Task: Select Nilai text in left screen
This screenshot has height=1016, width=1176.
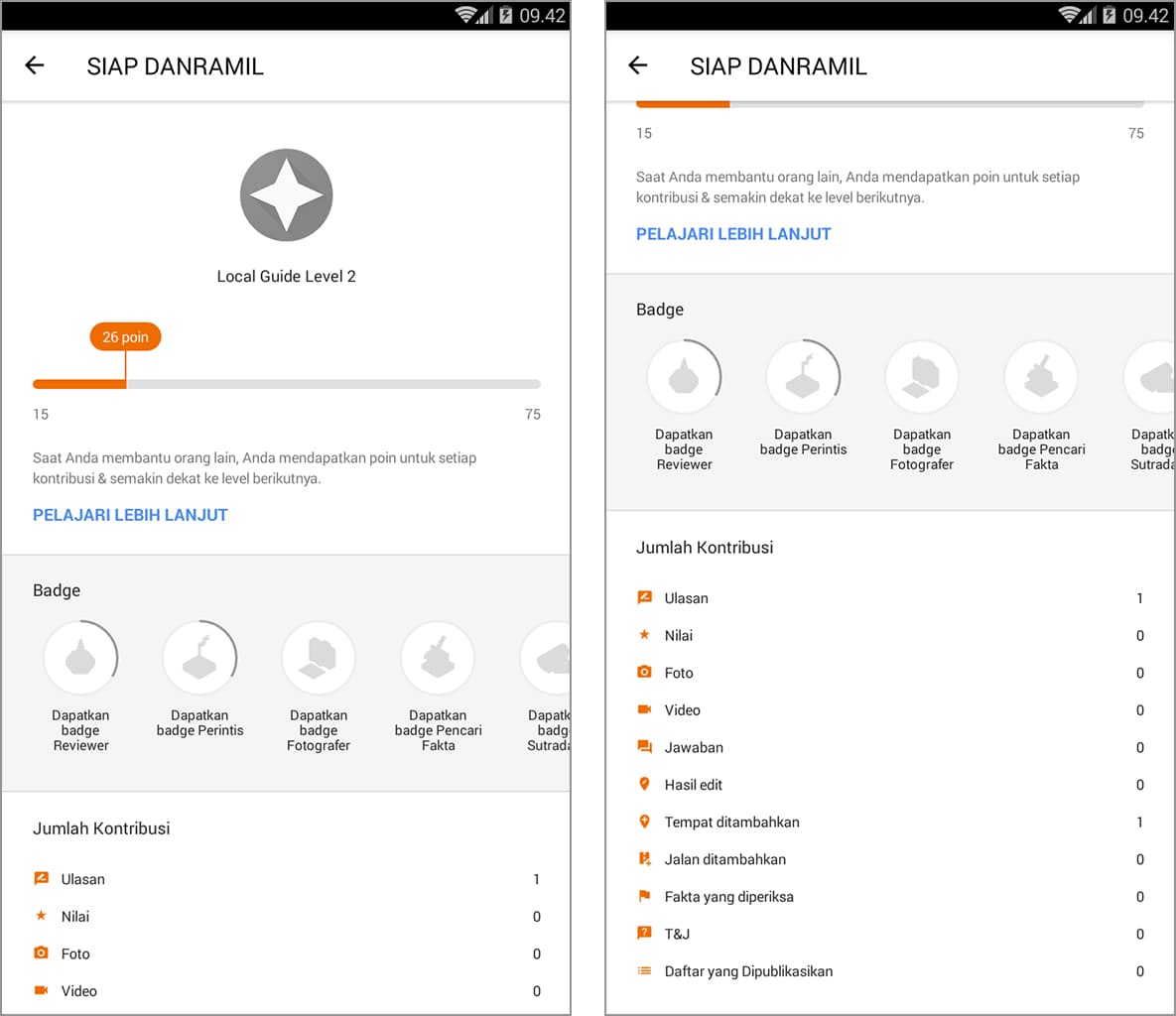Action: click(75, 917)
